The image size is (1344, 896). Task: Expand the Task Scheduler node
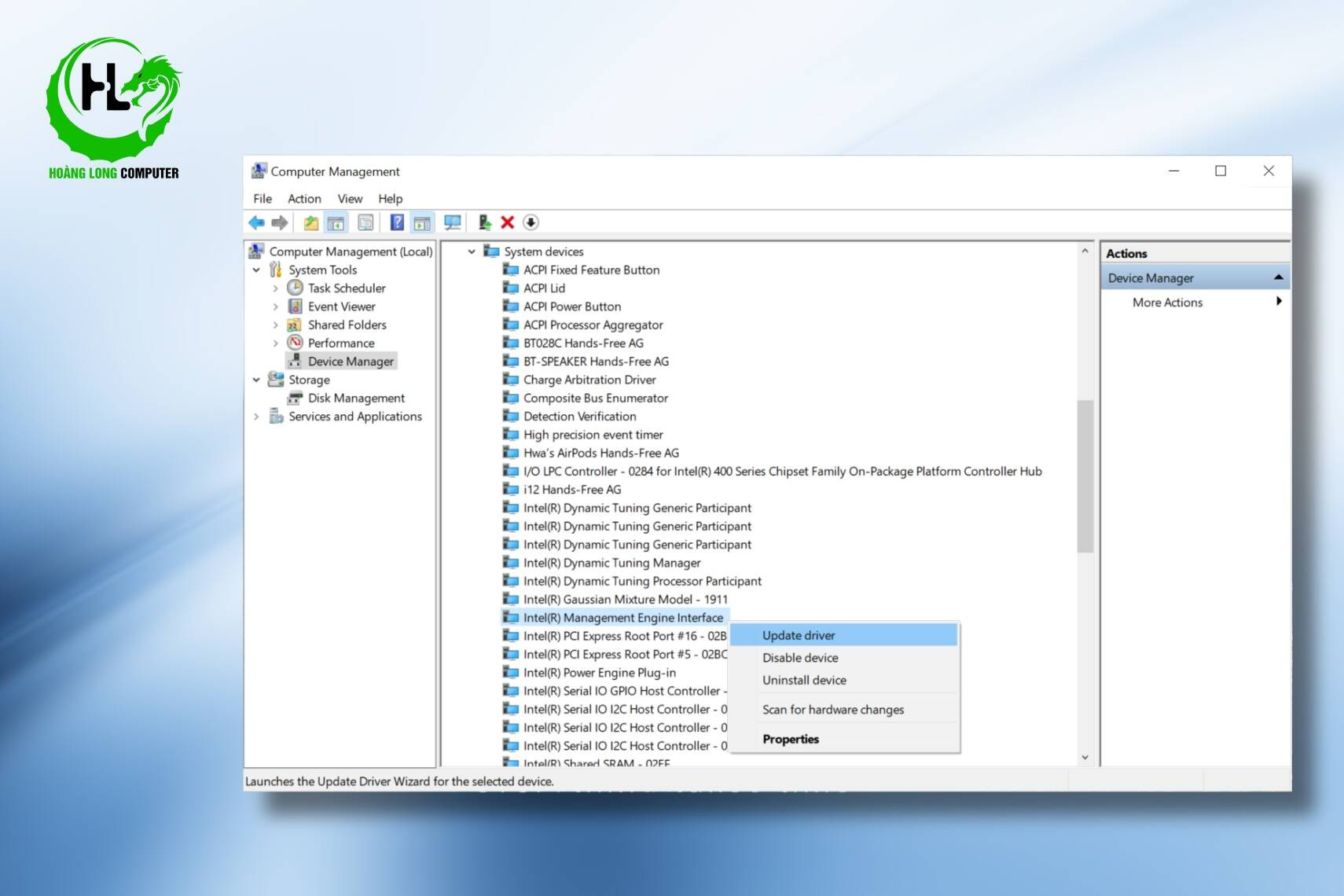[275, 288]
